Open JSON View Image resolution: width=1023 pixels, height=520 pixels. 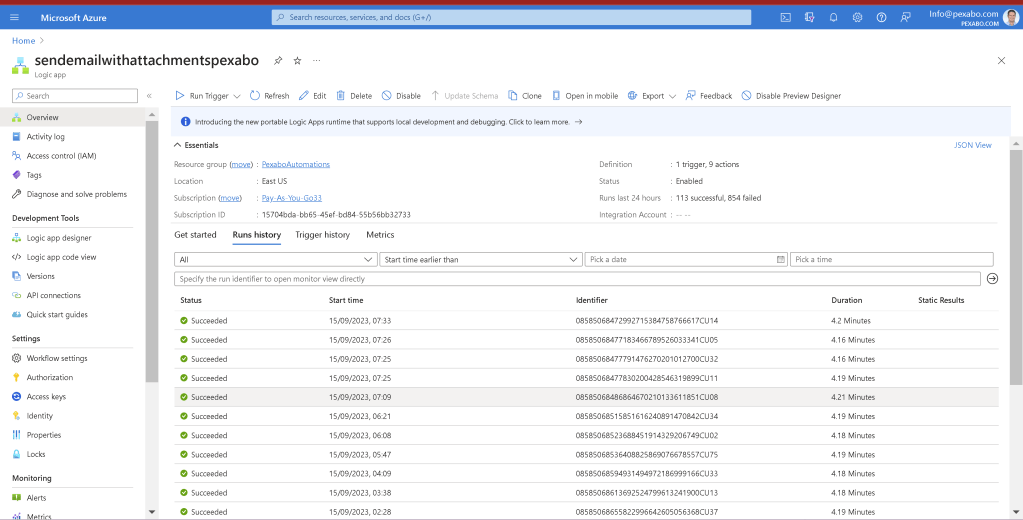[x=973, y=145]
